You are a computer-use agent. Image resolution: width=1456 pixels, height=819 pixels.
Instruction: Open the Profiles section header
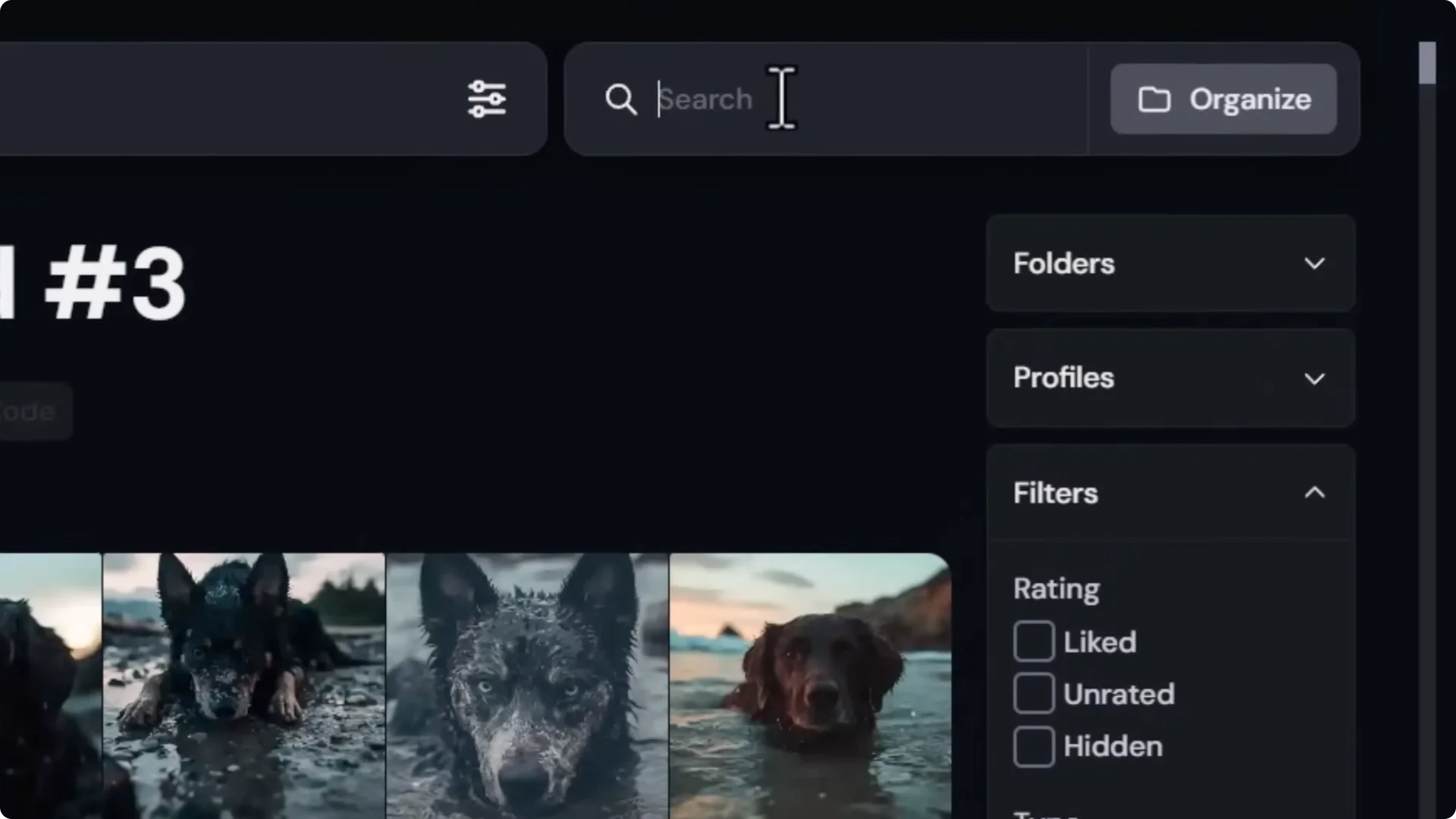(x=1063, y=378)
